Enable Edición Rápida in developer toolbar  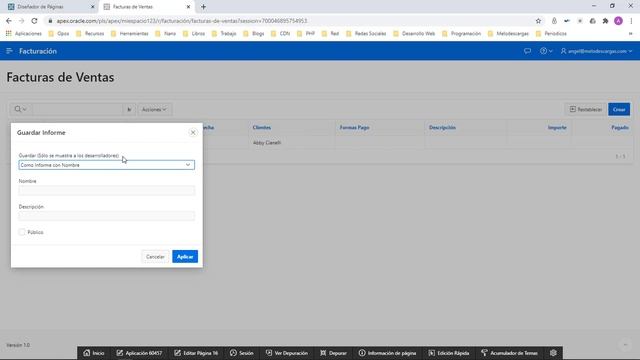click(x=449, y=353)
